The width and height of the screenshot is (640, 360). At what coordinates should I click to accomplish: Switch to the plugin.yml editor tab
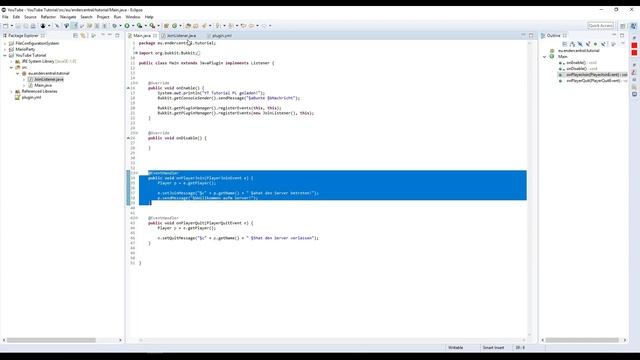(222, 36)
